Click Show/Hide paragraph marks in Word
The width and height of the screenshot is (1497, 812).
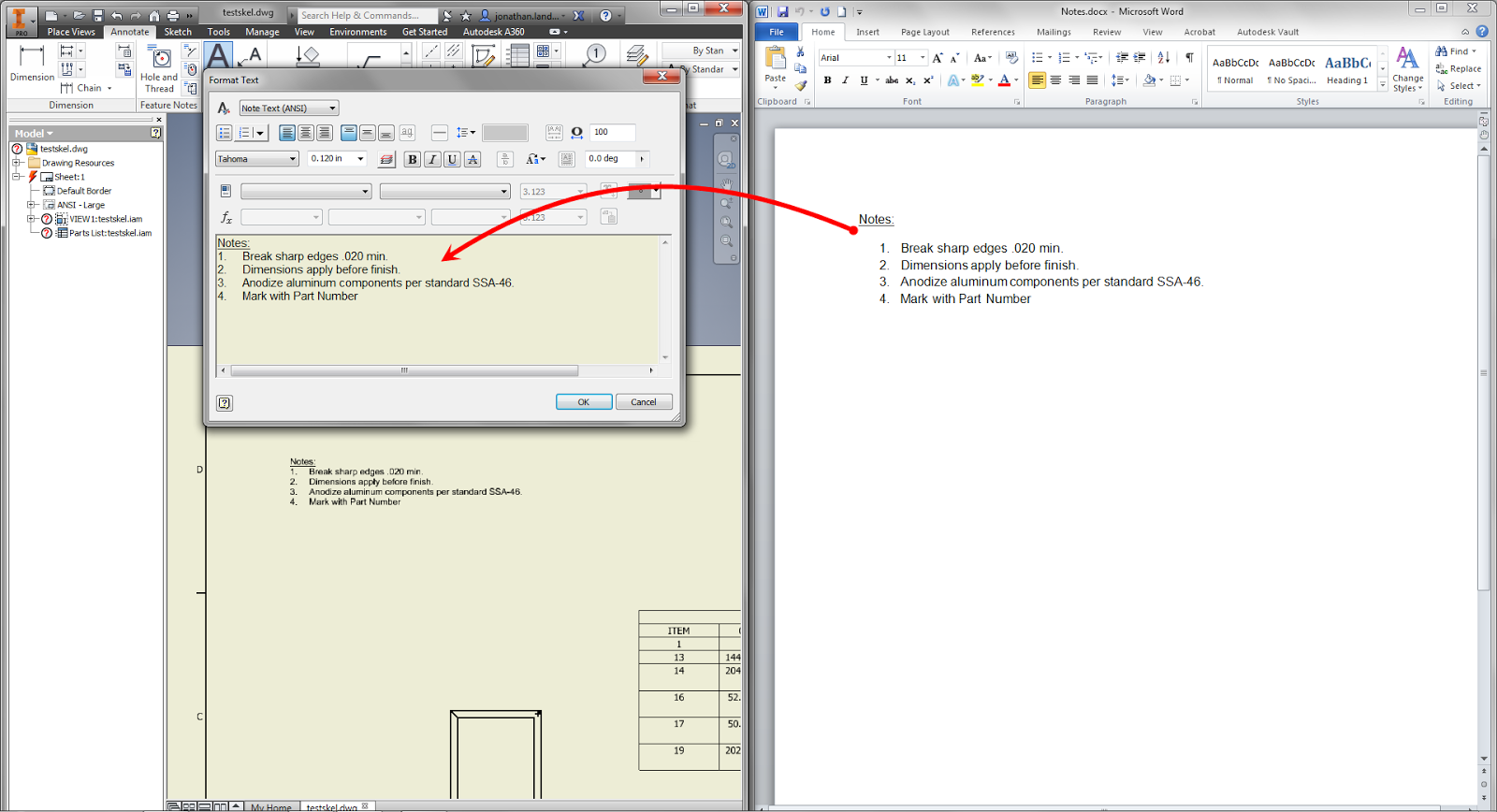1189,58
